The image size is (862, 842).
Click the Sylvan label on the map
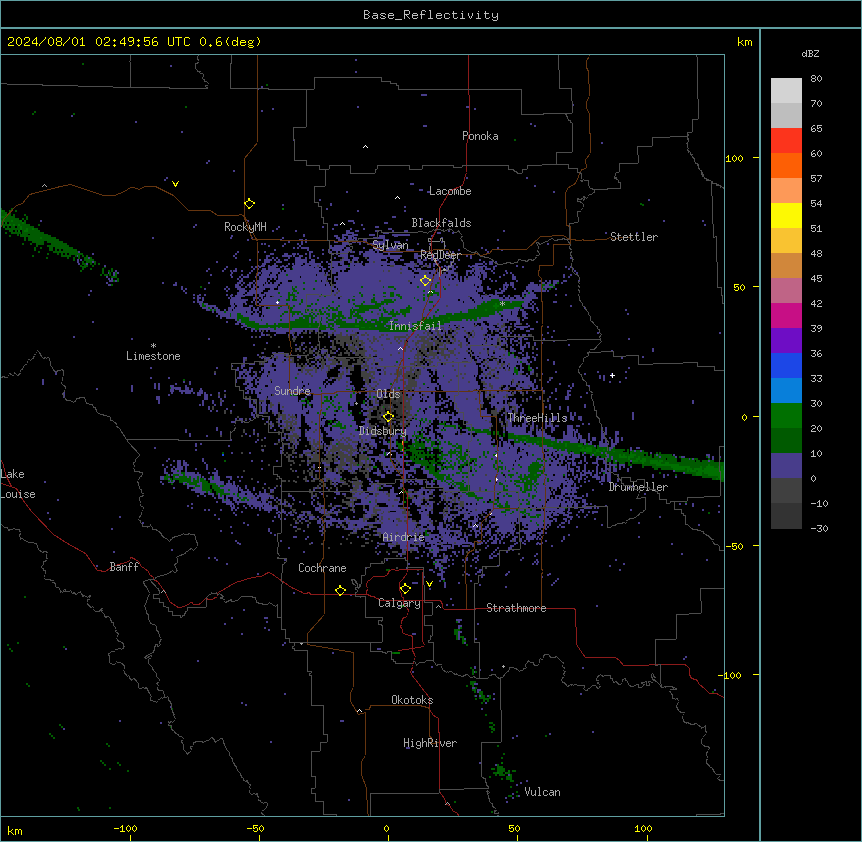pos(390,245)
